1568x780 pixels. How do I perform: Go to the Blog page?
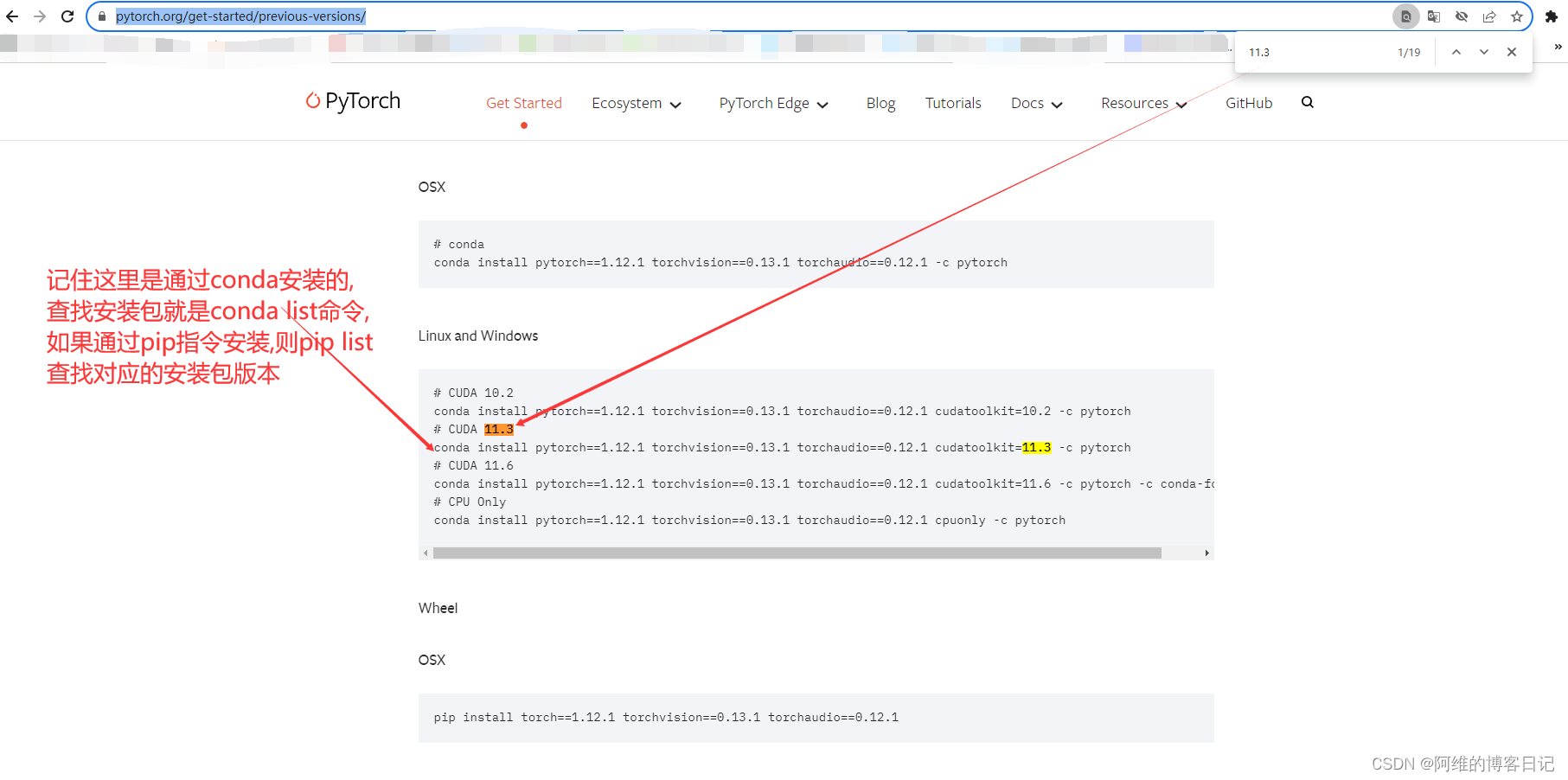(x=880, y=104)
